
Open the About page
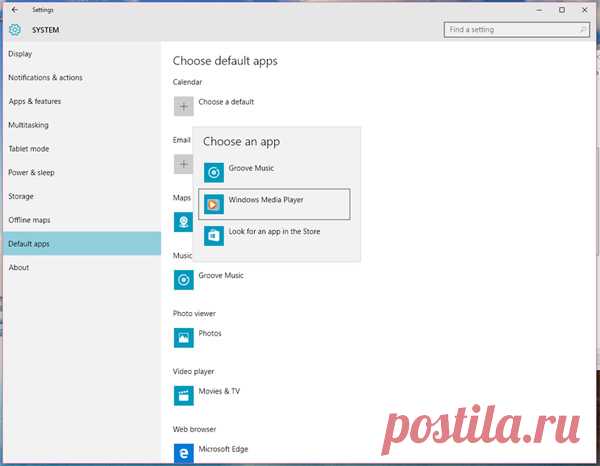click(x=82, y=267)
